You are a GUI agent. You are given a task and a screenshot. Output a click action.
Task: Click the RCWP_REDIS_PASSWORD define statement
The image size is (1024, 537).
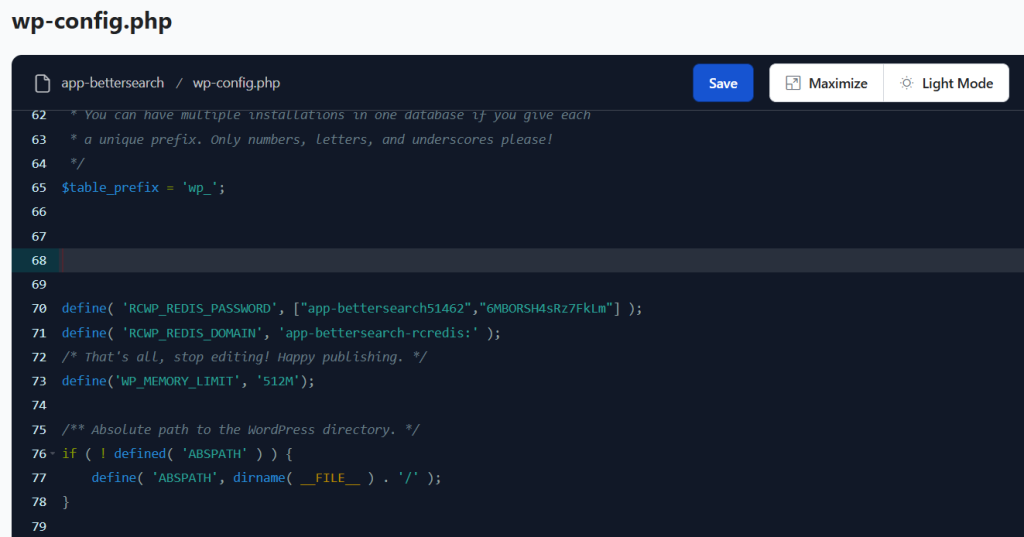[x=350, y=308]
